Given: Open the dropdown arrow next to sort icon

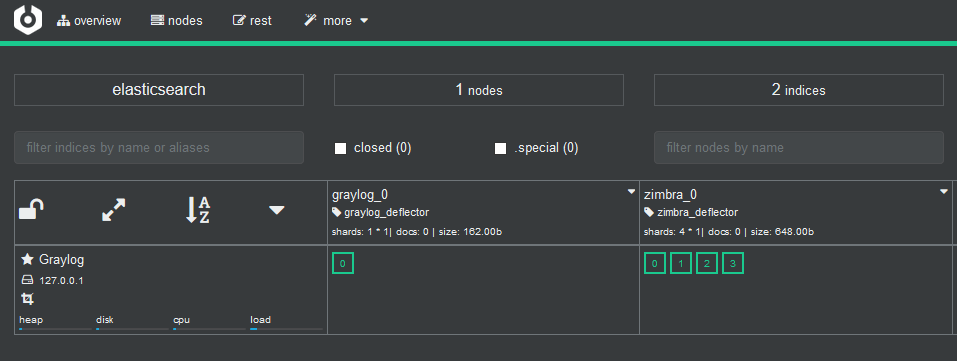Looking at the screenshot, I should click(277, 210).
